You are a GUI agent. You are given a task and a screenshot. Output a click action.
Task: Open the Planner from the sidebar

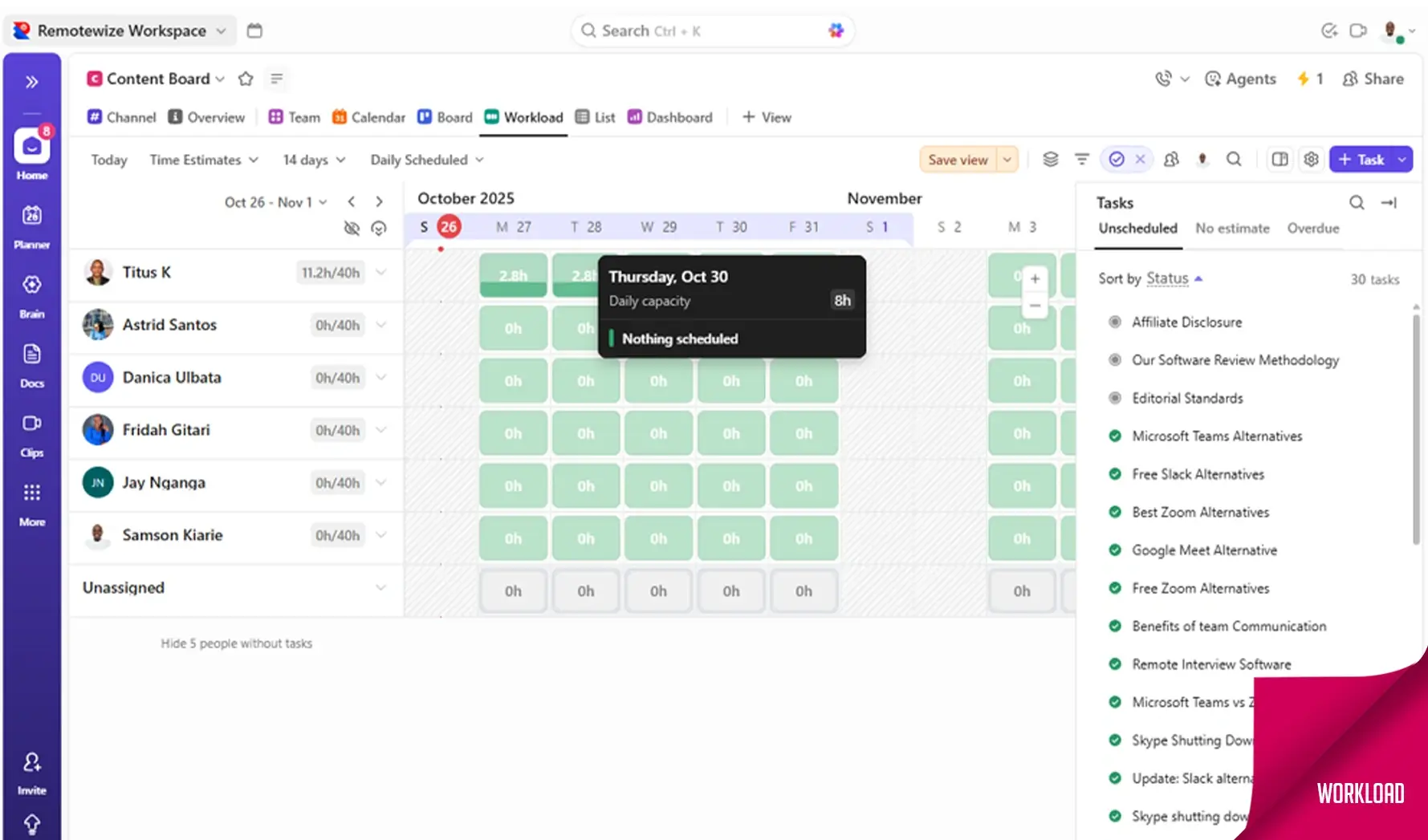(31, 224)
